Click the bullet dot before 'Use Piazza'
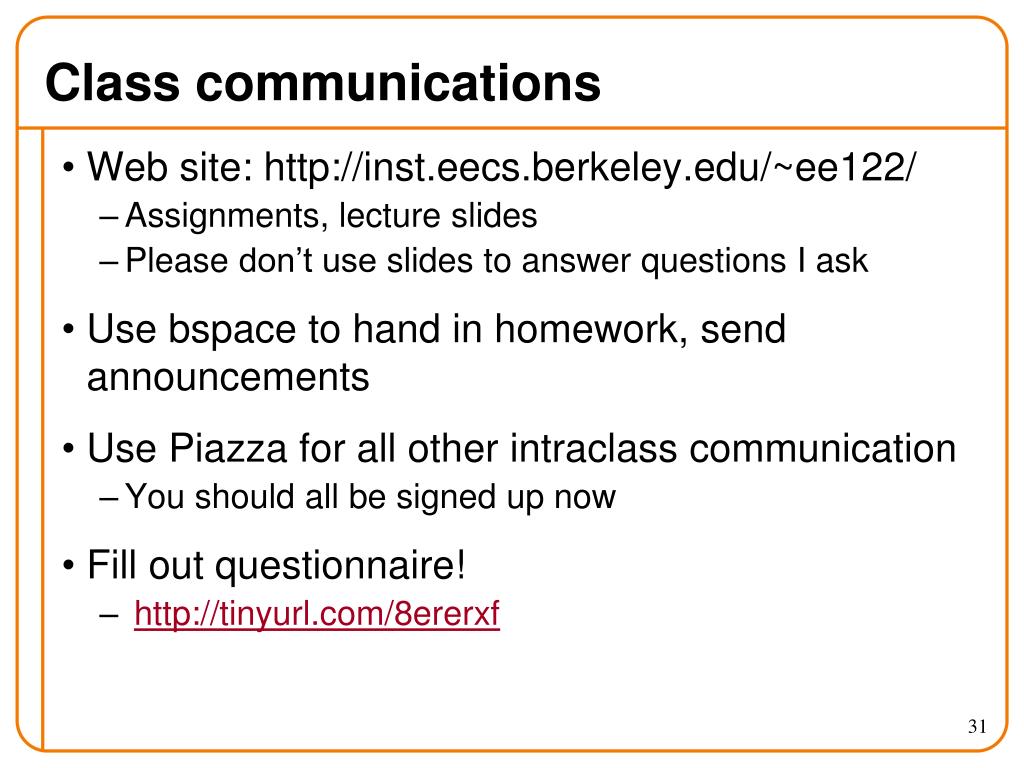1024x768 pixels. (69, 450)
